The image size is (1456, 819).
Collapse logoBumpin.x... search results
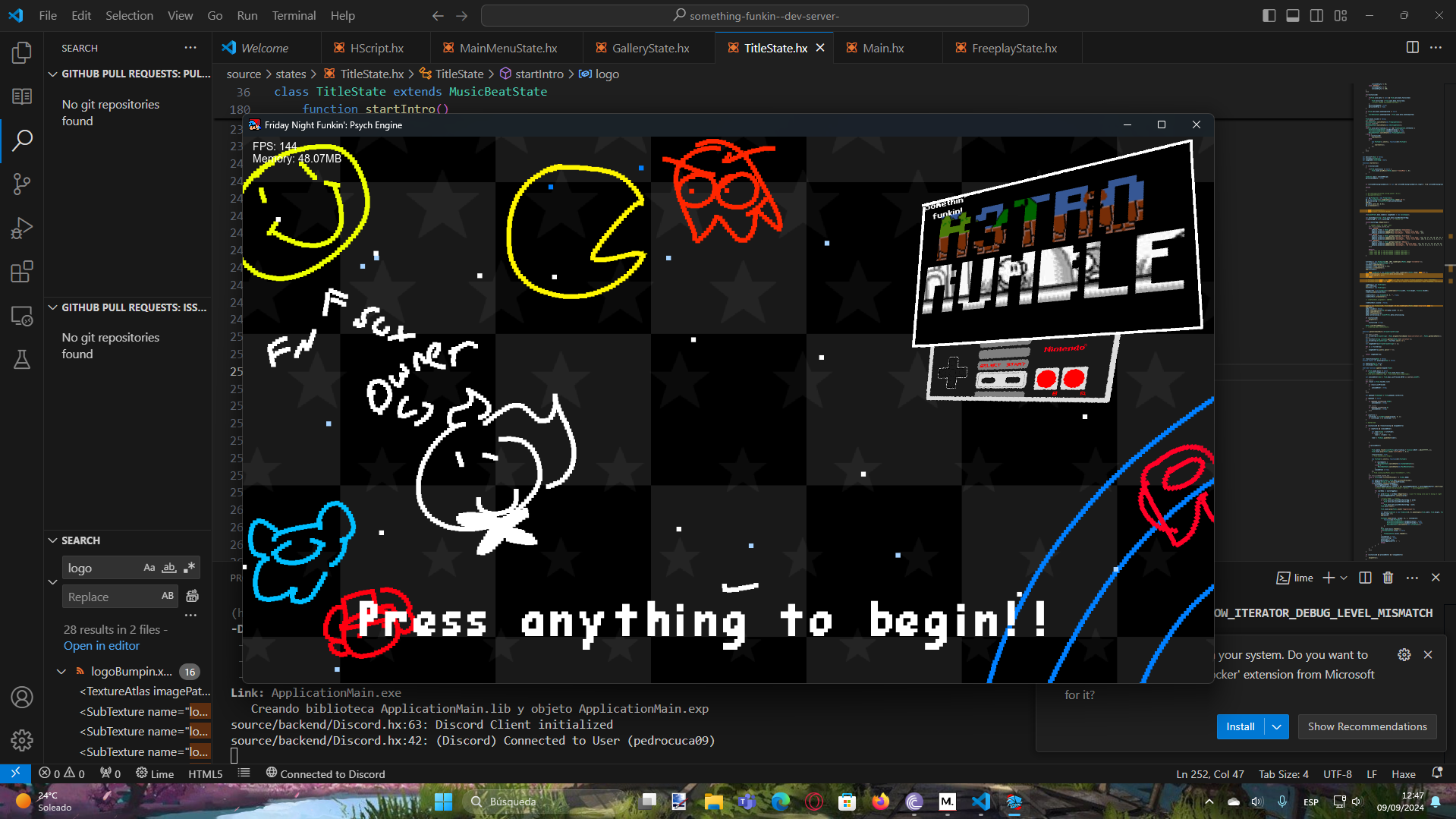[x=61, y=672]
